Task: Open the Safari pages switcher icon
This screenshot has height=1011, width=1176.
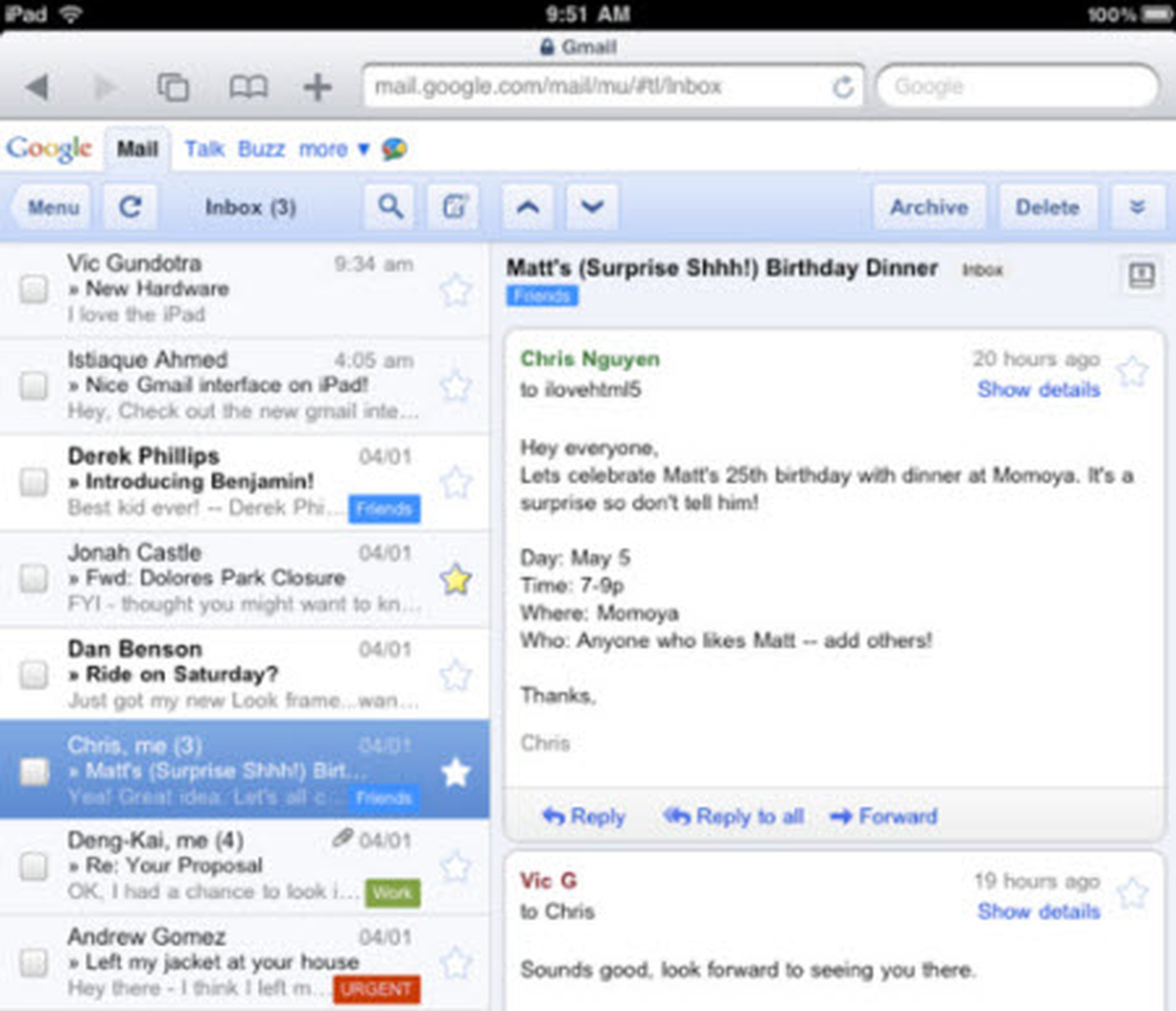Action: pyautogui.click(x=173, y=87)
